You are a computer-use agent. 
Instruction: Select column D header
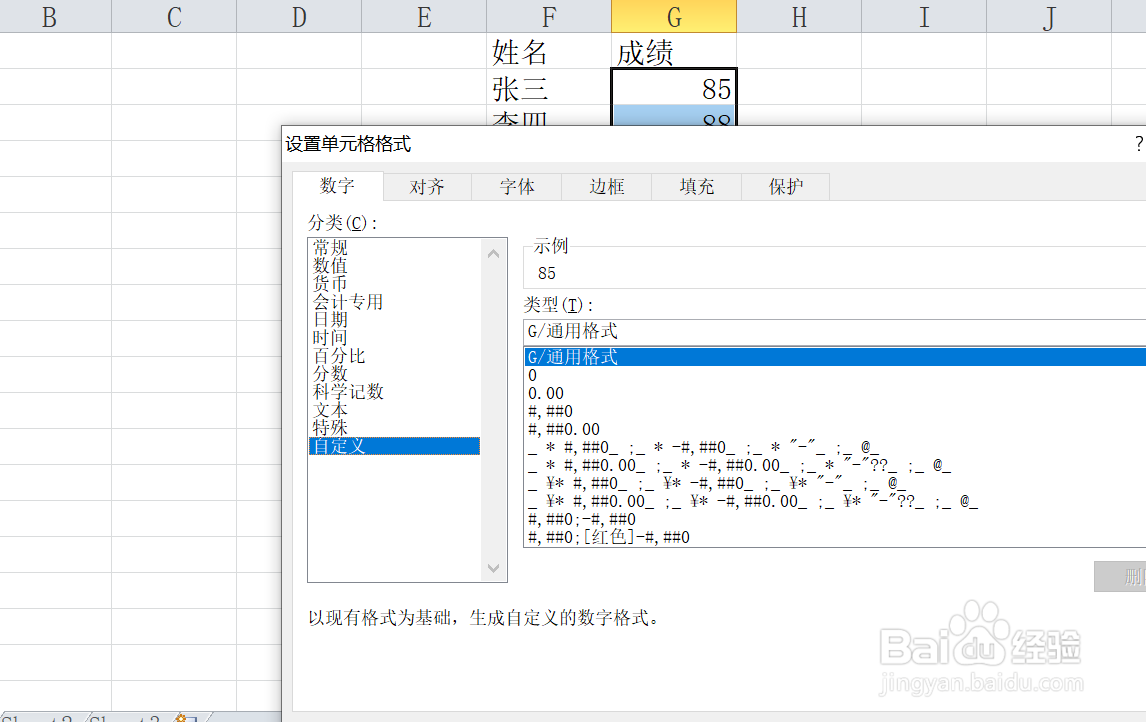click(x=299, y=16)
